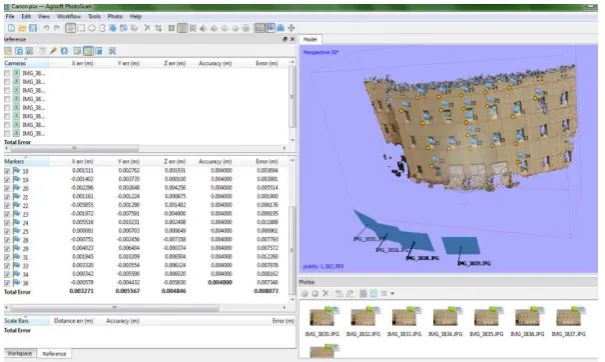605x362 pixels.
Task: Click the Export icon in Reference toolbar
Action: [x=19, y=51]
